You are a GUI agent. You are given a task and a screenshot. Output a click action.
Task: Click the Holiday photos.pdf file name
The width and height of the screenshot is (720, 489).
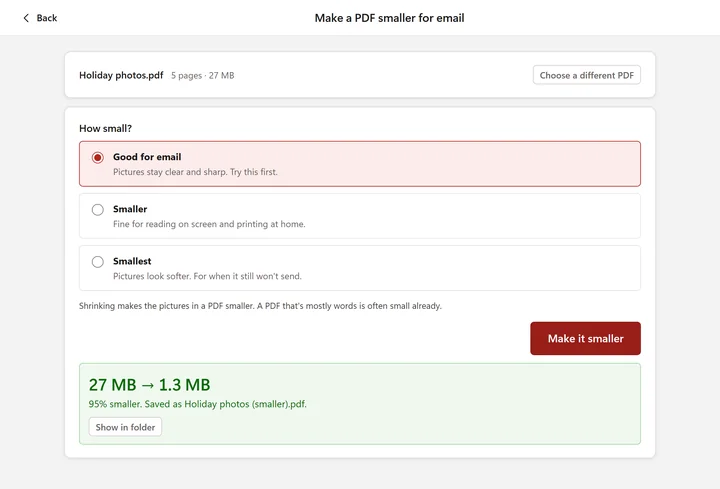(121, 75)
